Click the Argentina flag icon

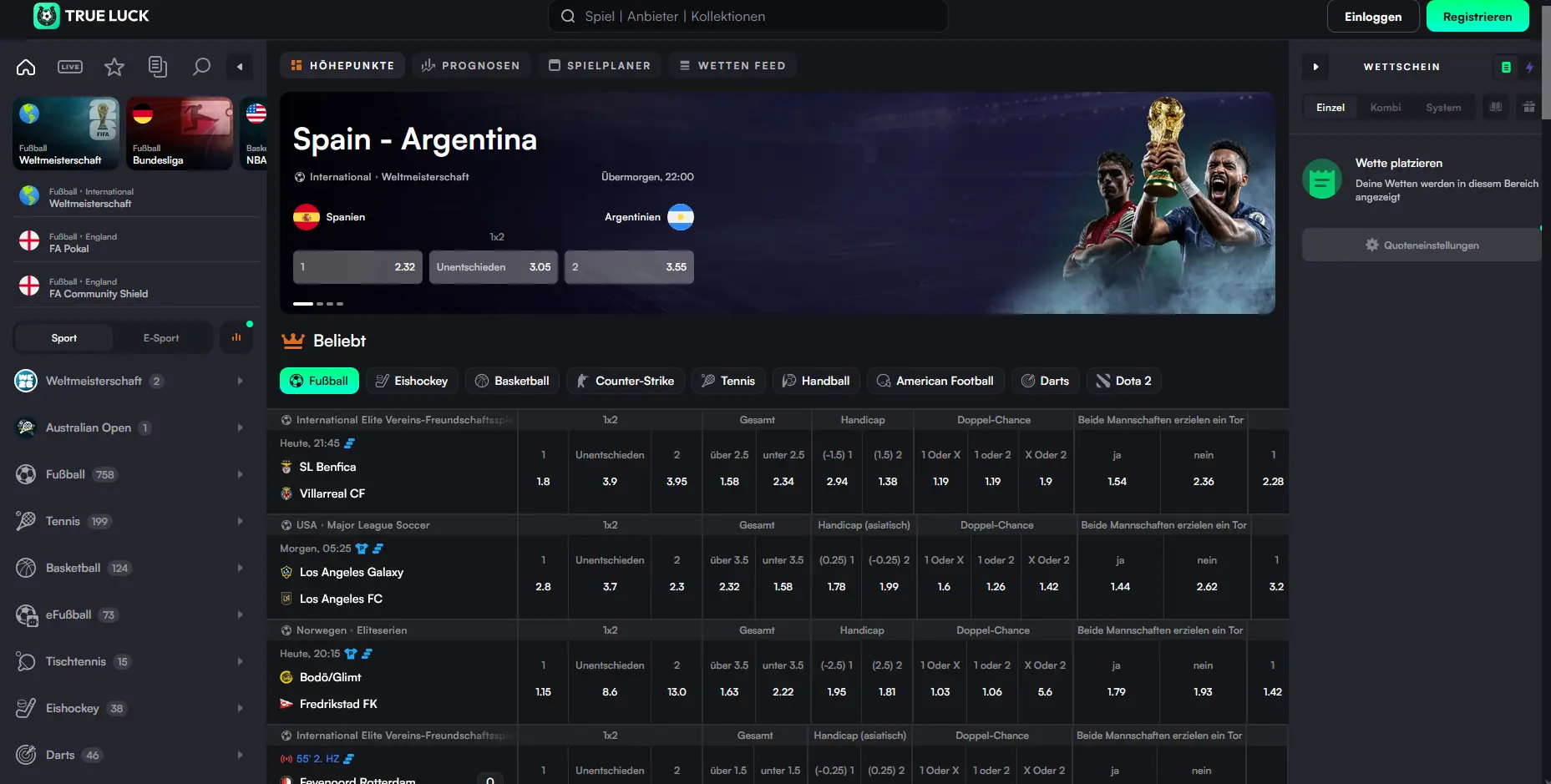coord(681,217)
